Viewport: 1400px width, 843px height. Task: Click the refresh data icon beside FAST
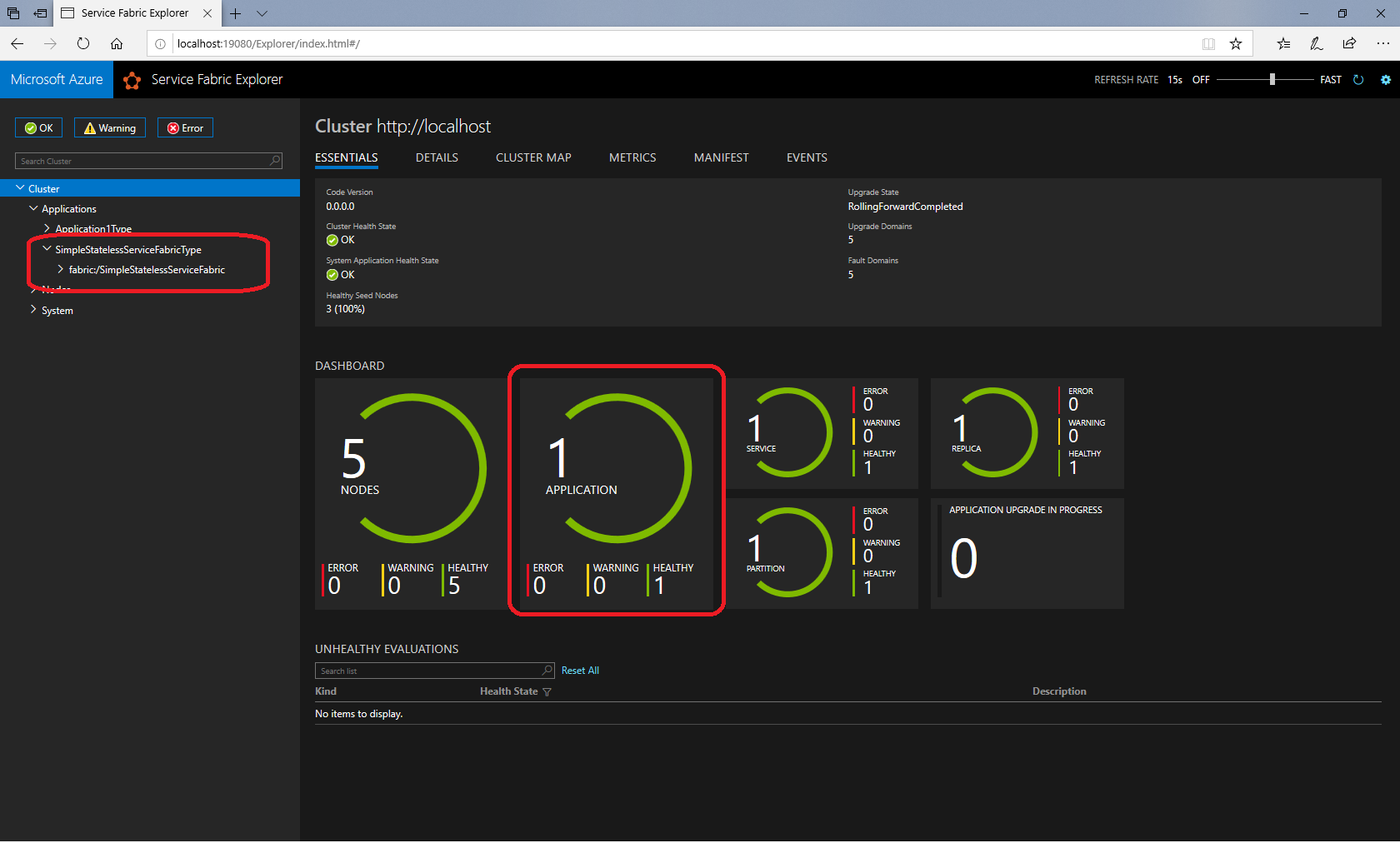point(1358,80)
